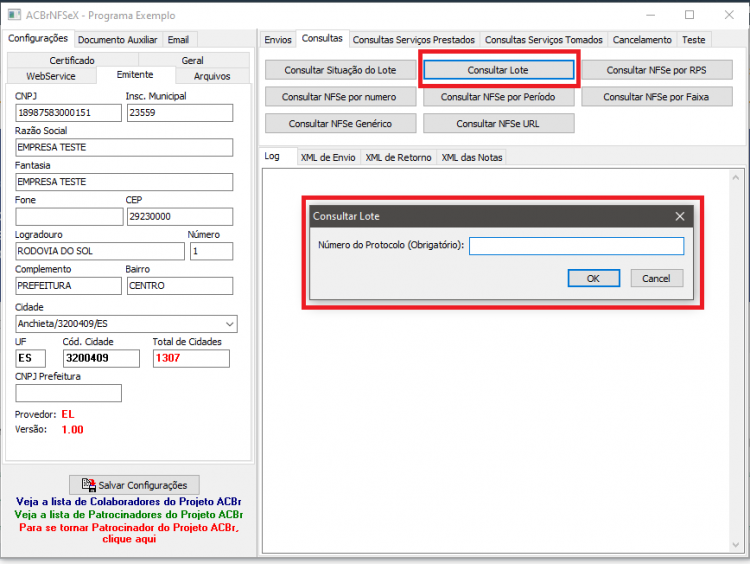Close the Consultar Lote dialog
Viewport: 750px width, 564px height.
tap(680, 216)
